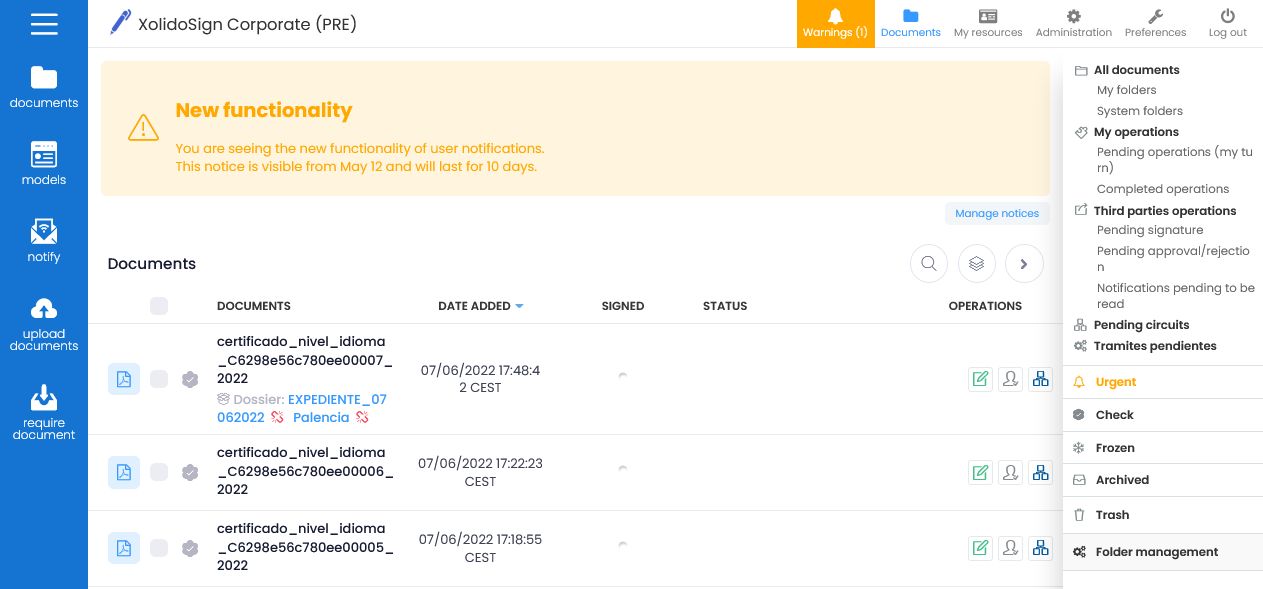Select checkbox for document ee00006

click(x=159, y=472)
